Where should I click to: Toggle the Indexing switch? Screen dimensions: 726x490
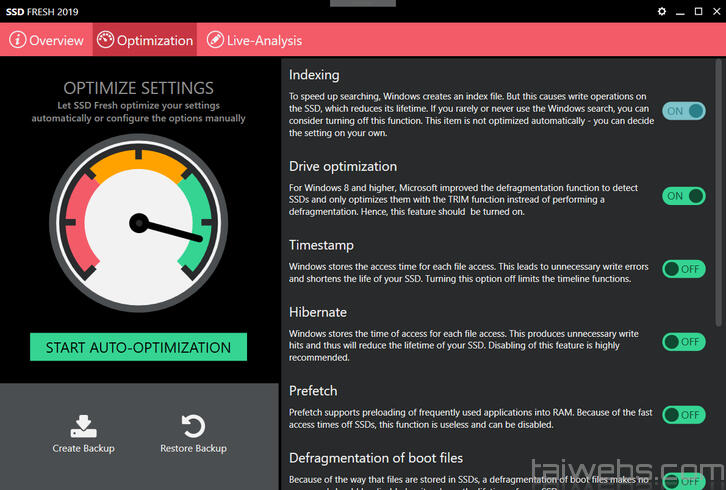(x=684, y=111)
